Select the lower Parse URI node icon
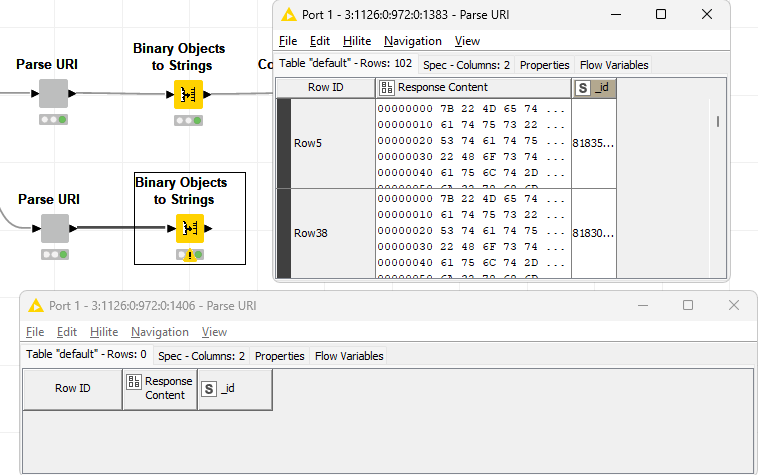The image size is (758, 475). click(54, 228)
